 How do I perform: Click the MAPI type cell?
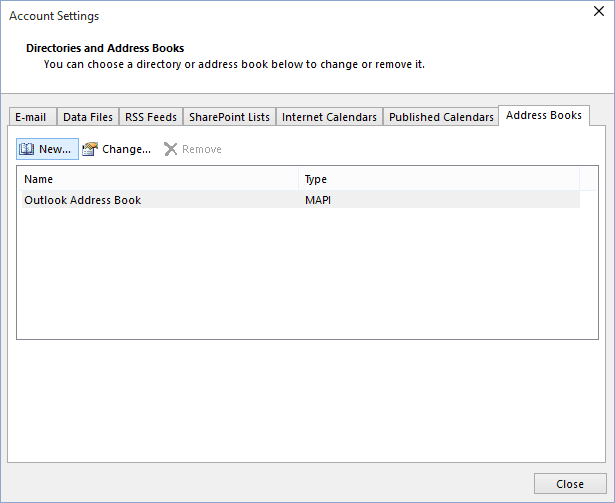(x=317, y=200)
